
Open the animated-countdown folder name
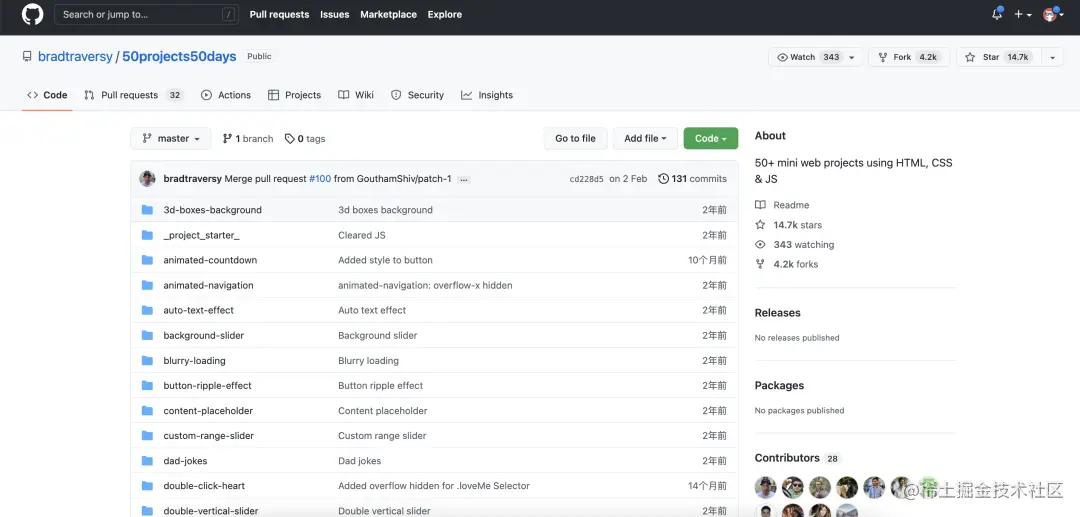coord(210,260)
